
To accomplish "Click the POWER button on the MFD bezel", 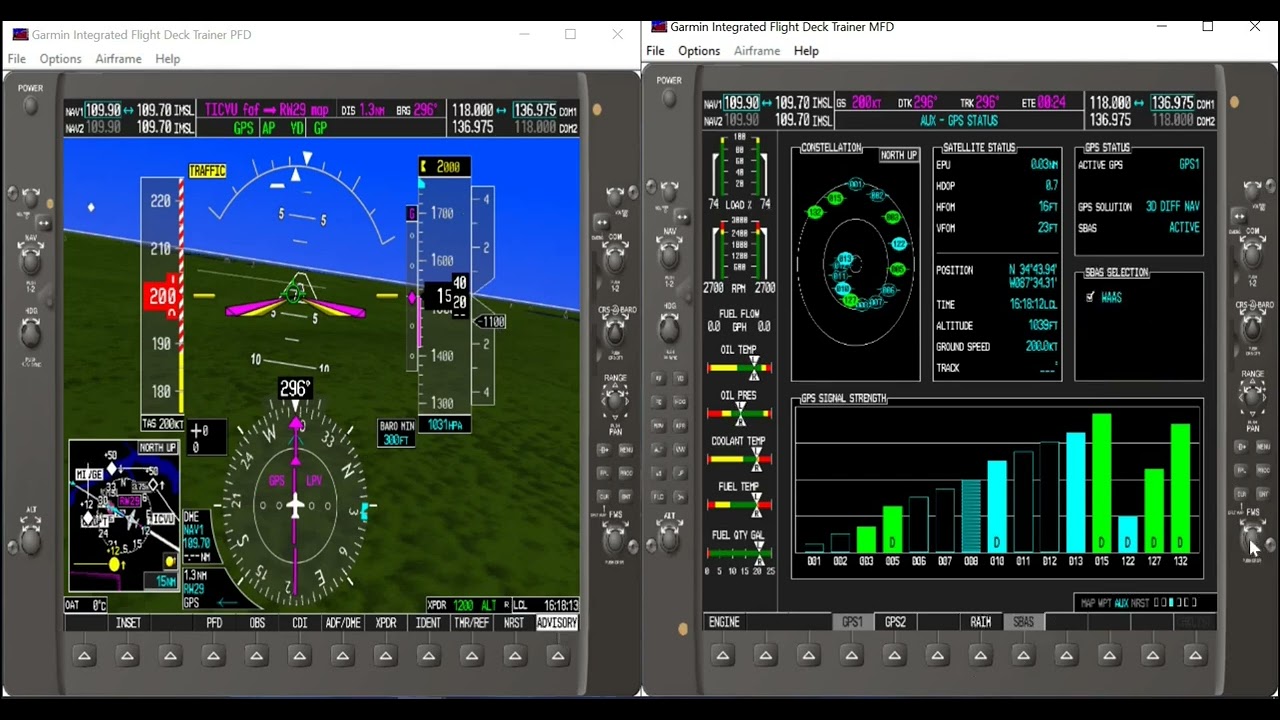I will (x=669, y=98).
